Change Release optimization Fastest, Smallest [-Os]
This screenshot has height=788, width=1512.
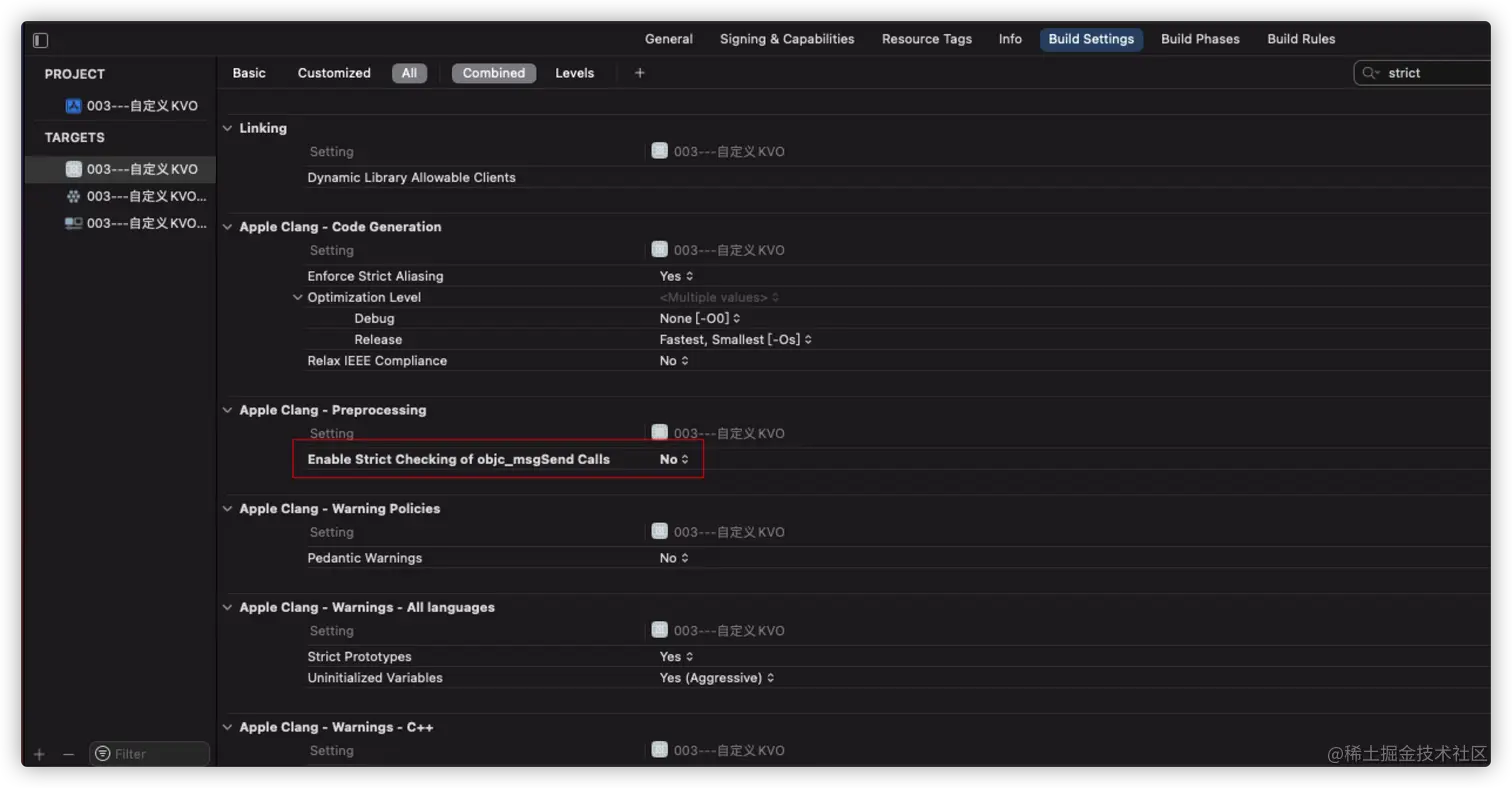736,339
